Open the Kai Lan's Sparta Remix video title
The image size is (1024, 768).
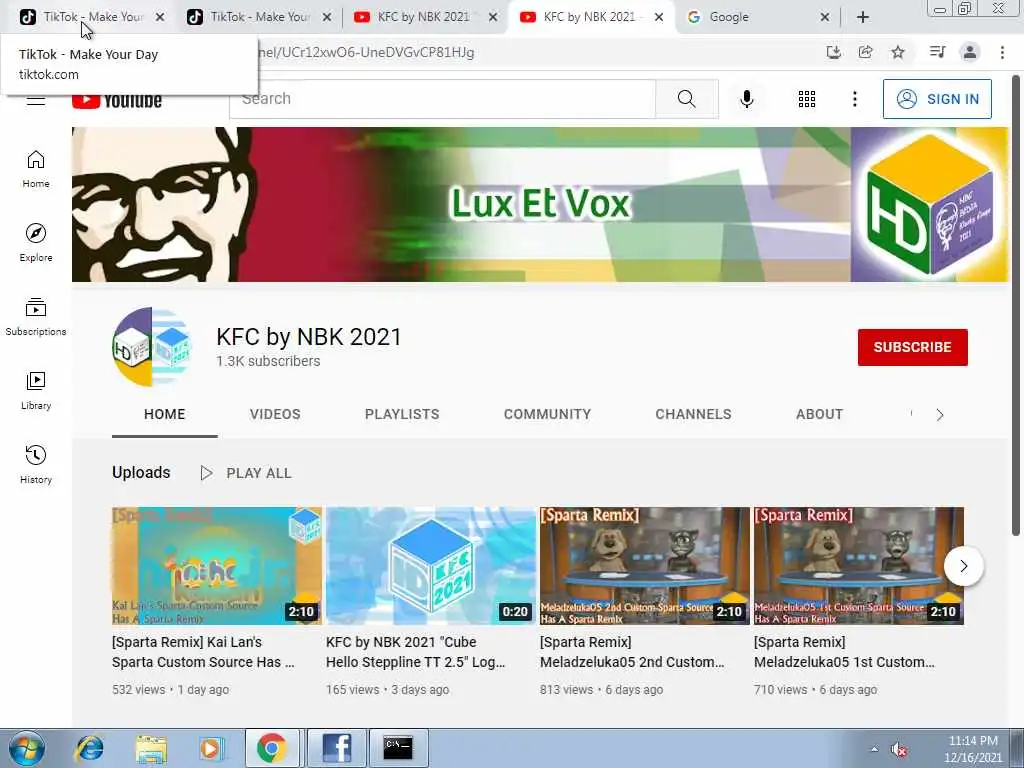coord(203,652)
